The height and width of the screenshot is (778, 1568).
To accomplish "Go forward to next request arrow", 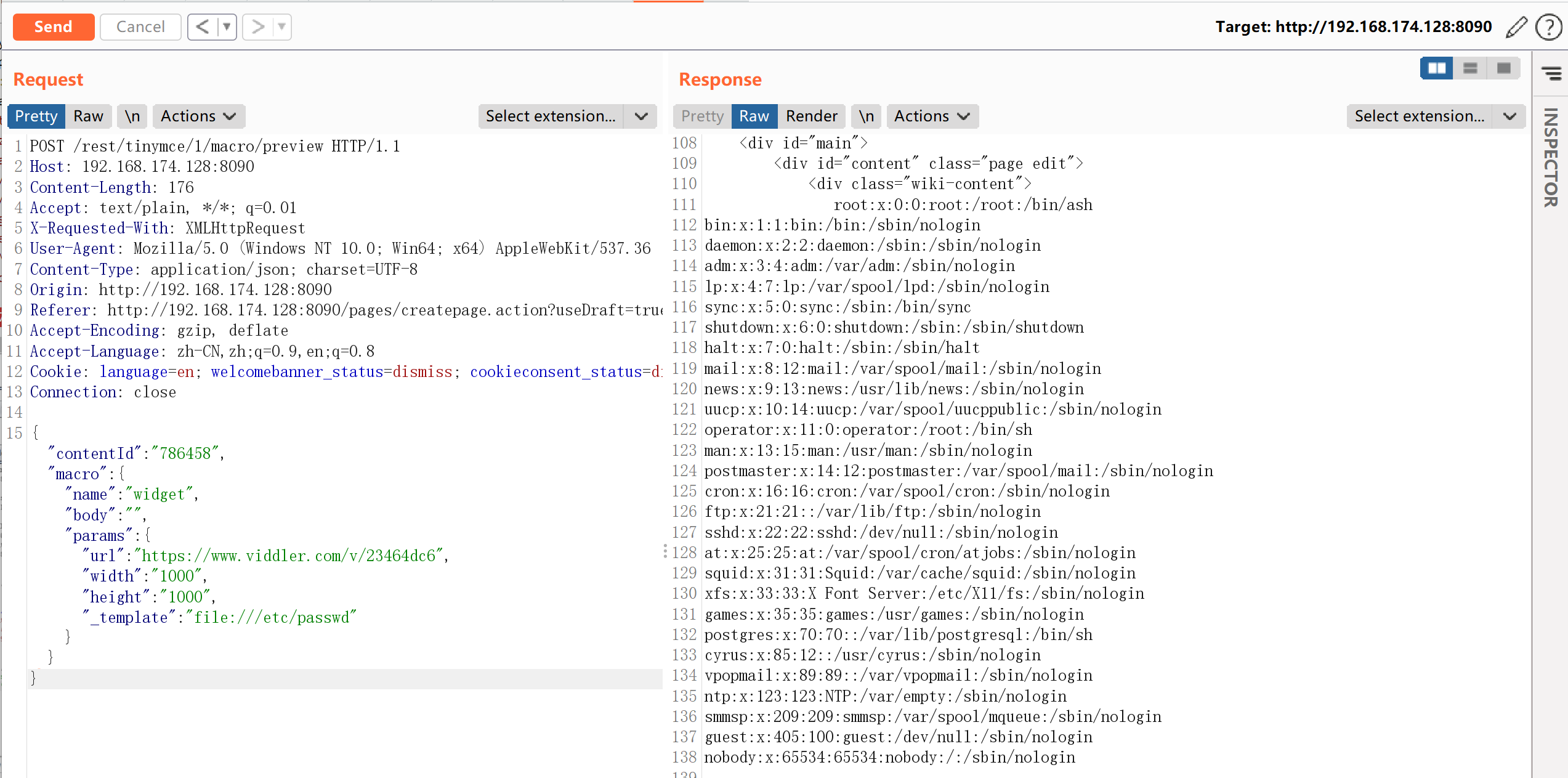I will (x=258, y=27).
